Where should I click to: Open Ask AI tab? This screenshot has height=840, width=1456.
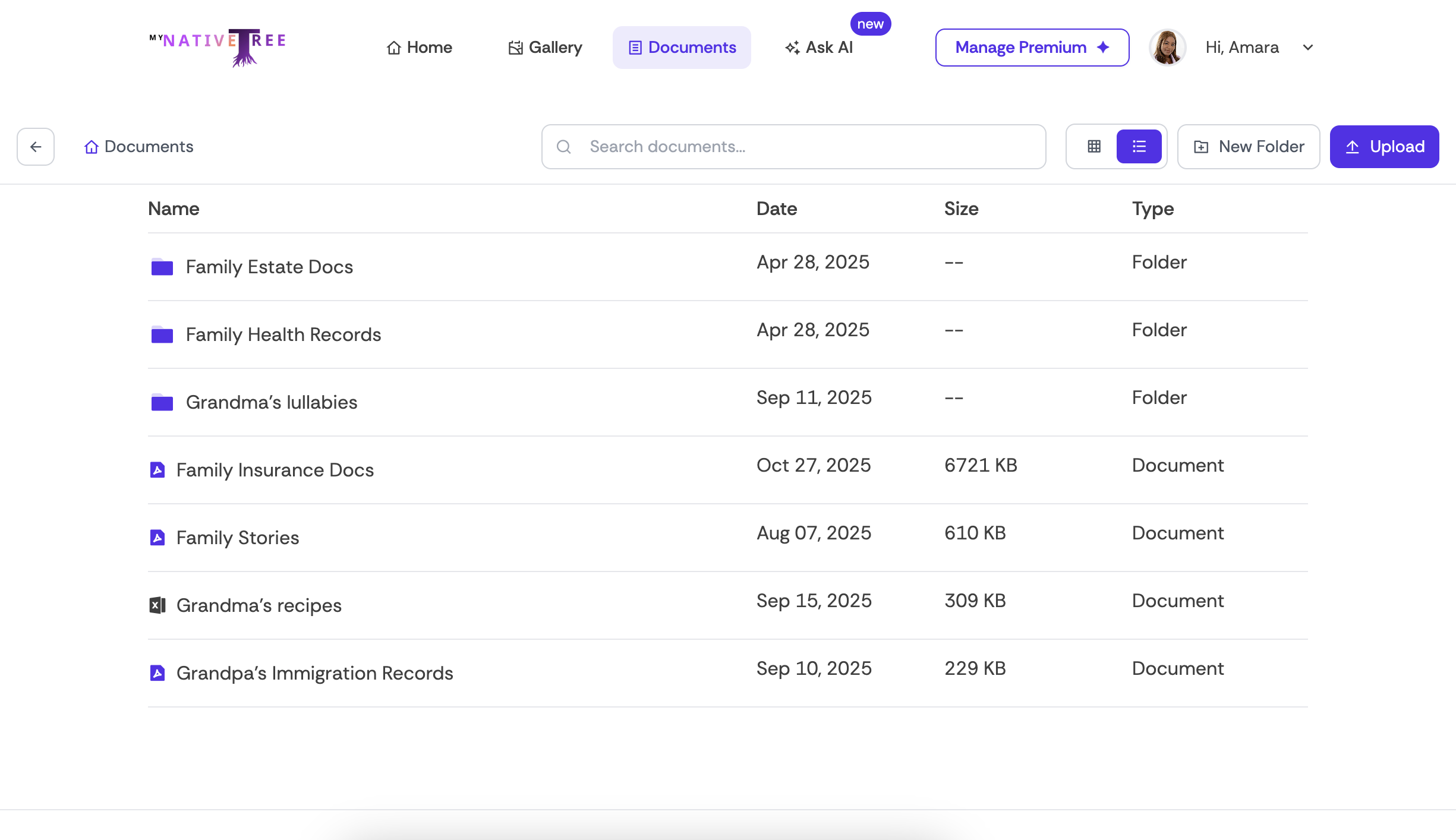tap(819, 48)
